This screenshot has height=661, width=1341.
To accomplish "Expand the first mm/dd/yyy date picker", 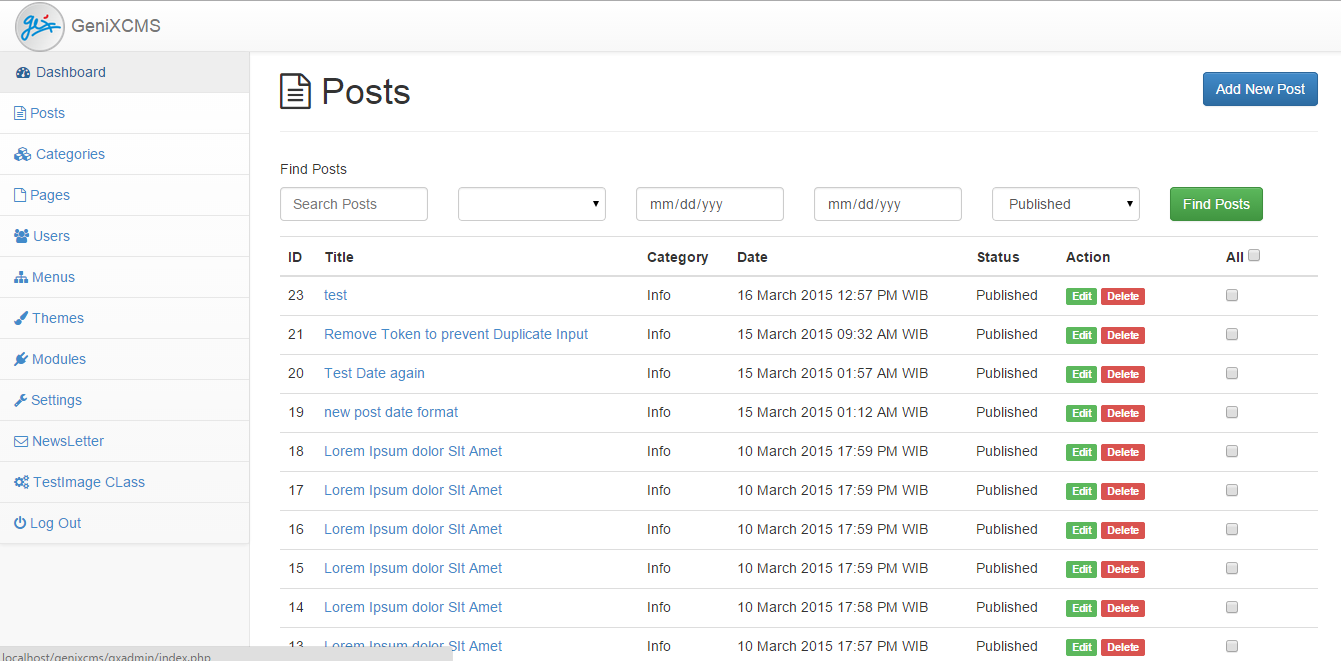I will [x=710, y=204].
